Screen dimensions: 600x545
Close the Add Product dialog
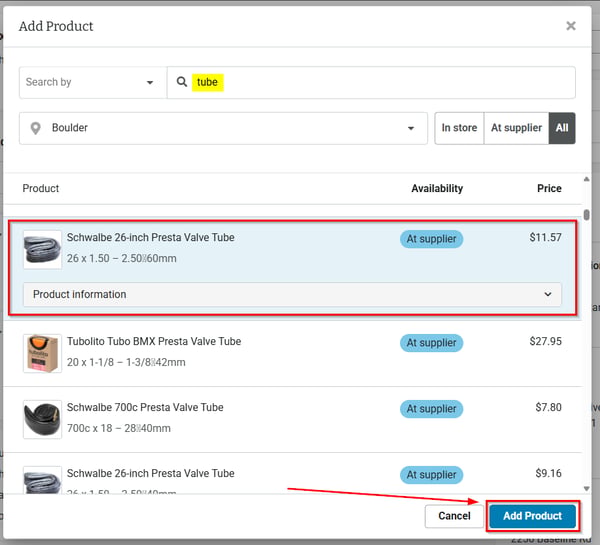pos(571,26)
